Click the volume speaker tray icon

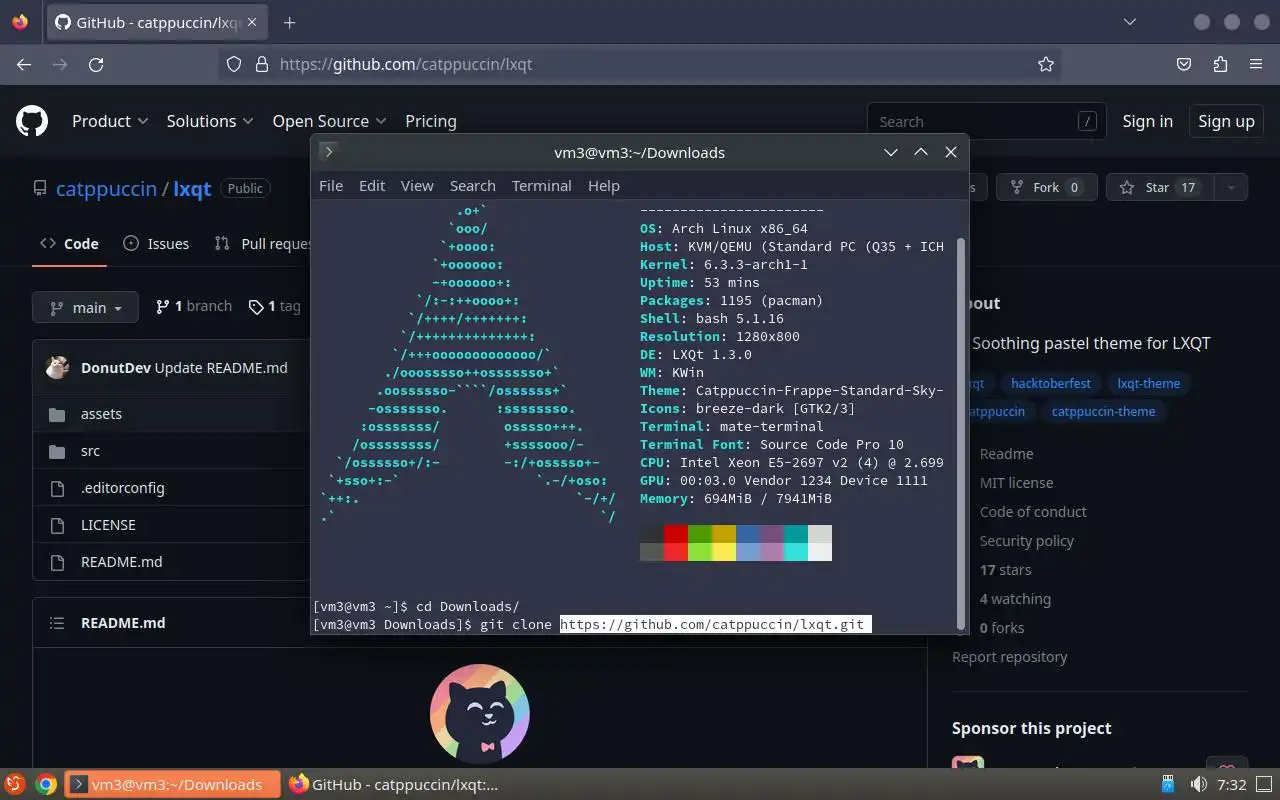point(1198,784)
